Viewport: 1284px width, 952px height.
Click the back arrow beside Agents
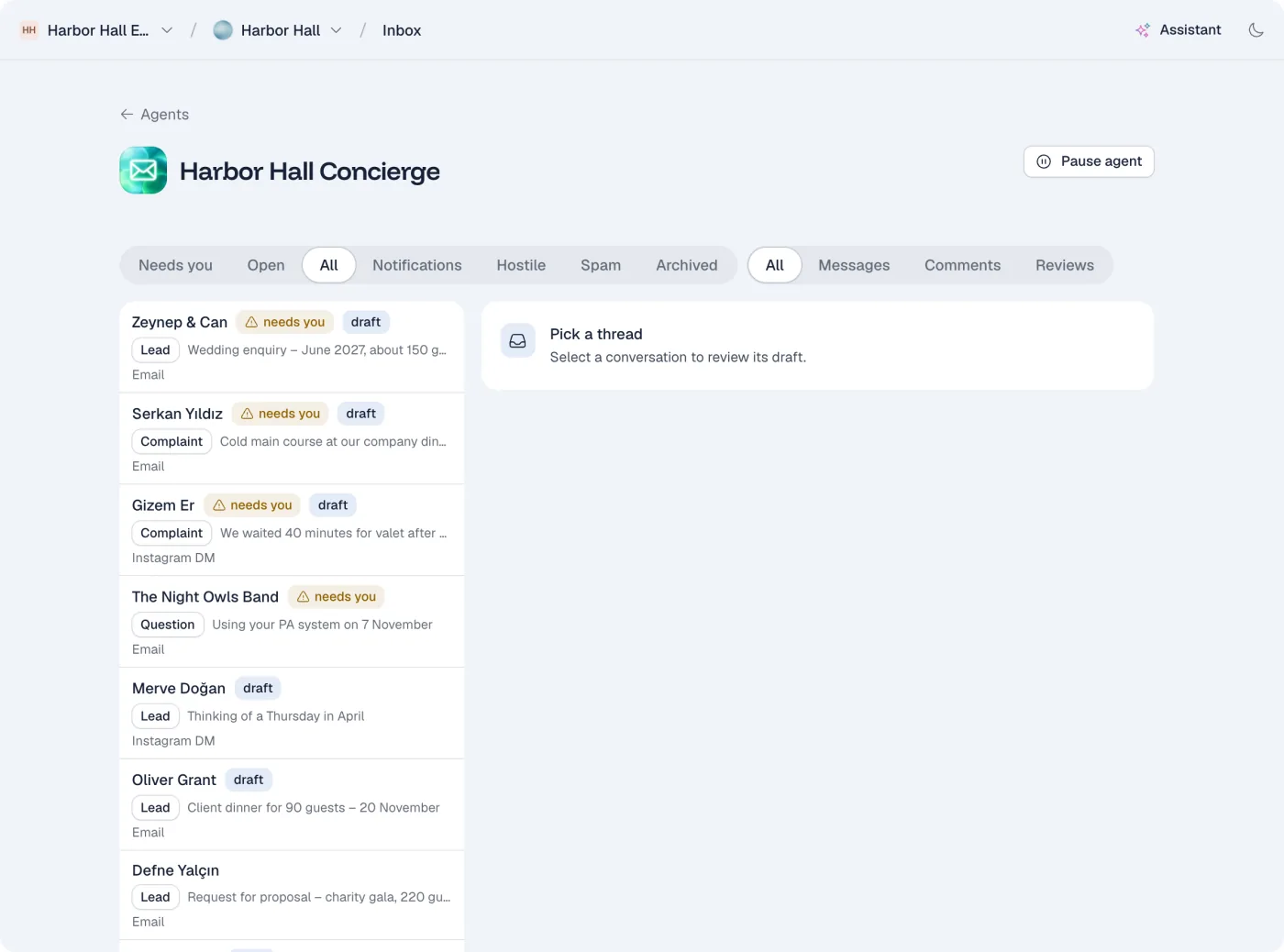point(127,114)
